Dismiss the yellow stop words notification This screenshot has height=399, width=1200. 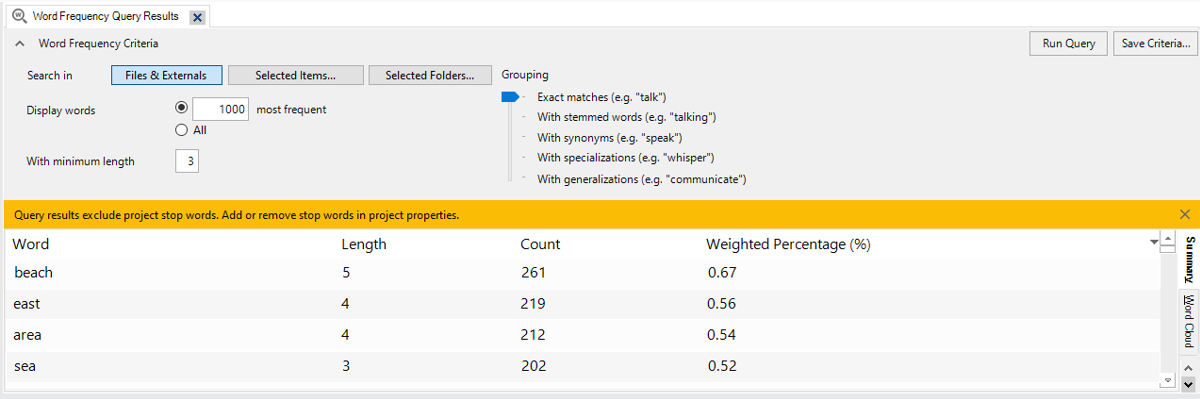(x=1185, y=214)
